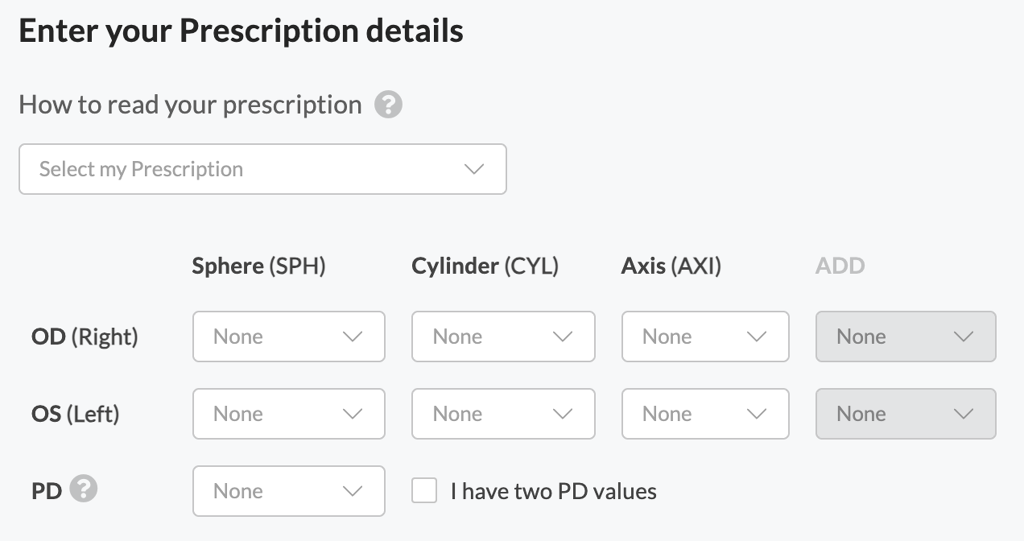Open the Select my Prescription dropdown
1024x541 pixels.
[262, 169]
